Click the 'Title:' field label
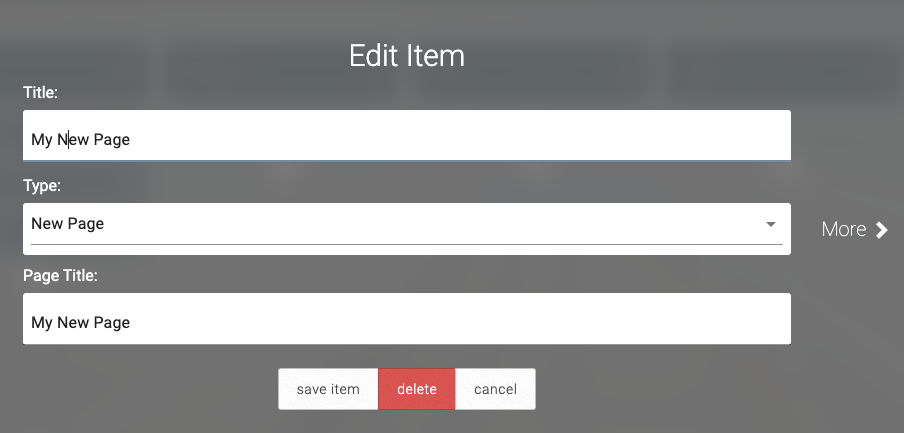The width and height of the screenshot is (904, 433). (x=41, y=92)
